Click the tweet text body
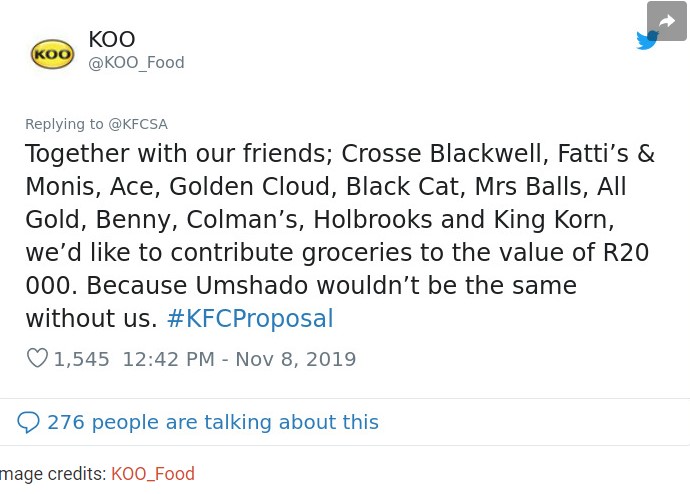 (340, 236)
